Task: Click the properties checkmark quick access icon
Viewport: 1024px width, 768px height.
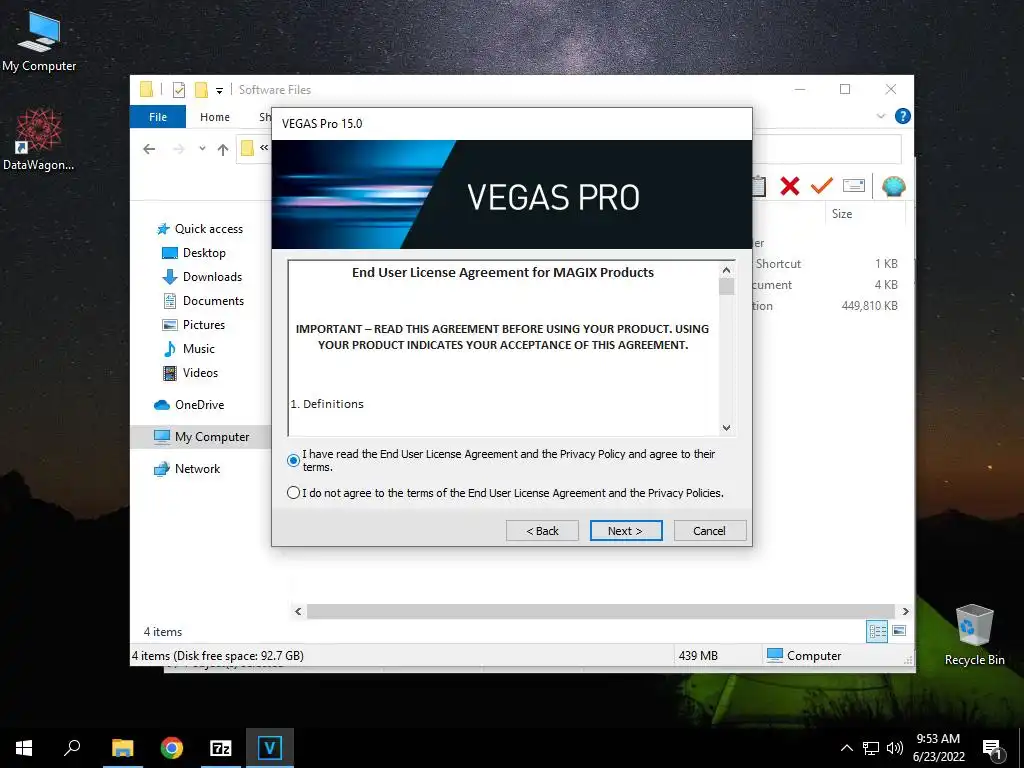Action: pyautogui.click(x=178, y=89)
